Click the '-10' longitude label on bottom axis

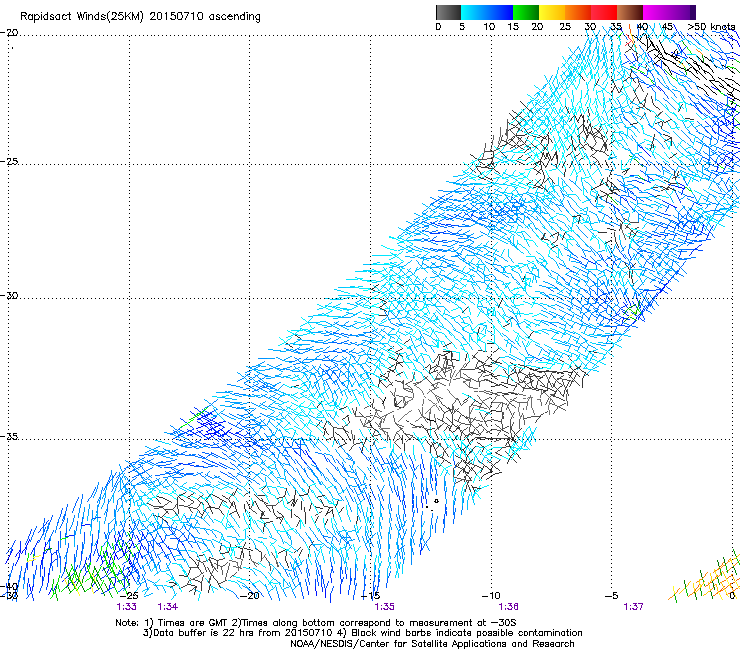click(x=491, y=596)
